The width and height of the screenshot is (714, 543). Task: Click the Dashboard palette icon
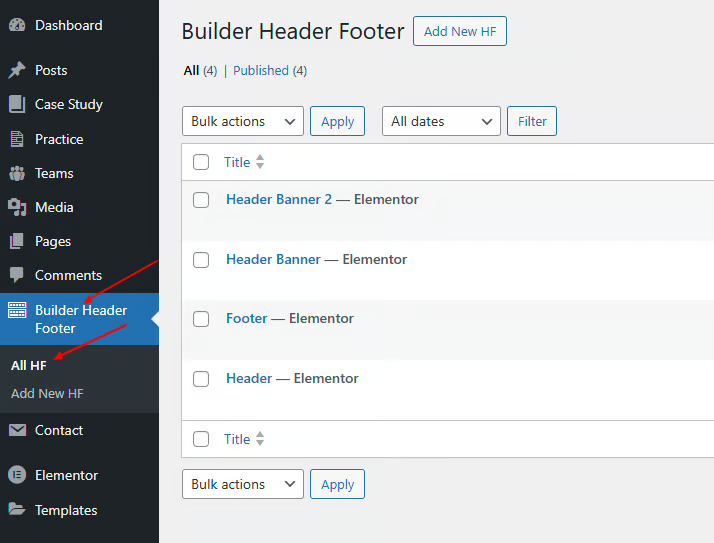17,25
